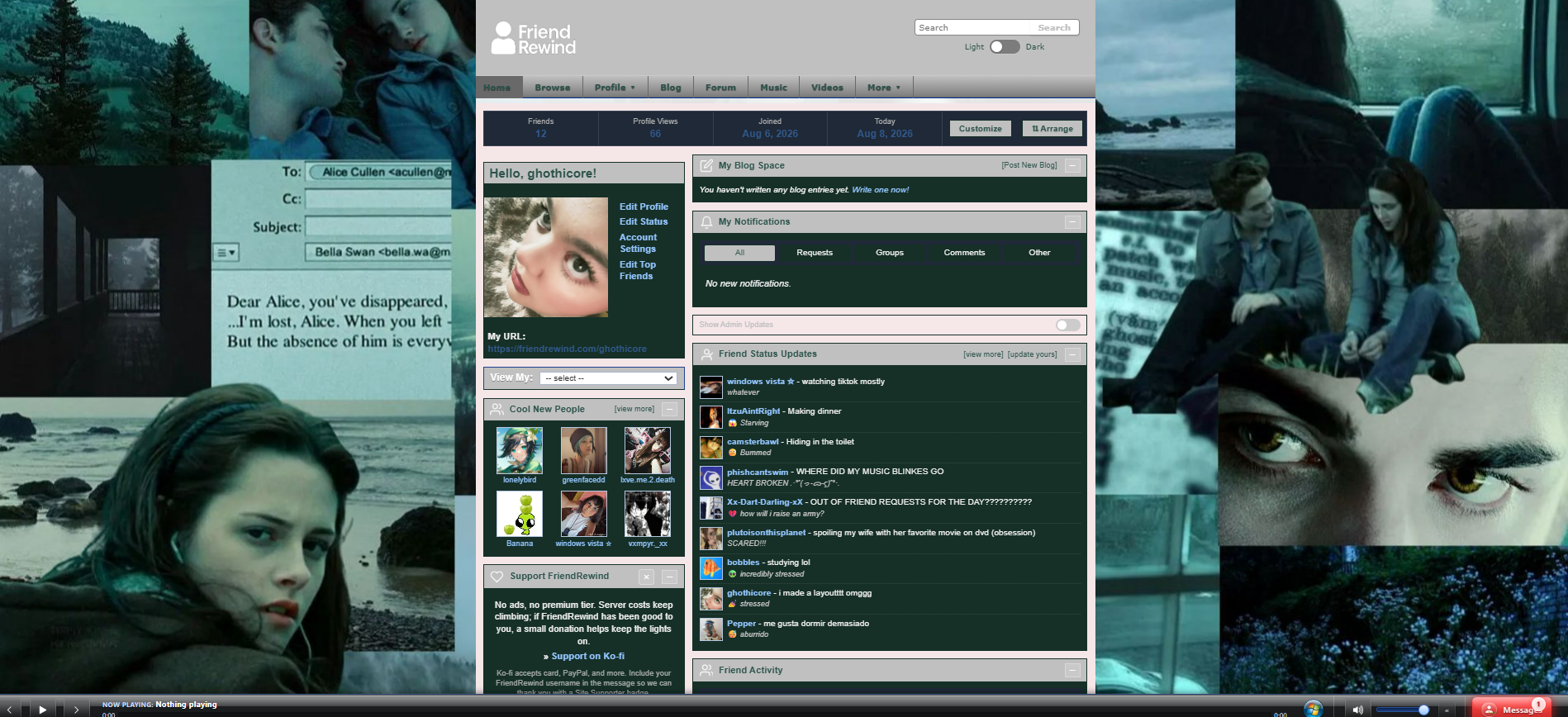The image size is (1568, 717).
Task: Adjust the music player volume slider
Action: tap(1402, 710)
